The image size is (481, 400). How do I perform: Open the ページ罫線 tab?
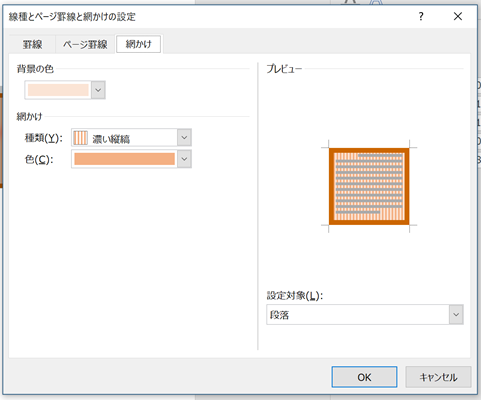85,44
